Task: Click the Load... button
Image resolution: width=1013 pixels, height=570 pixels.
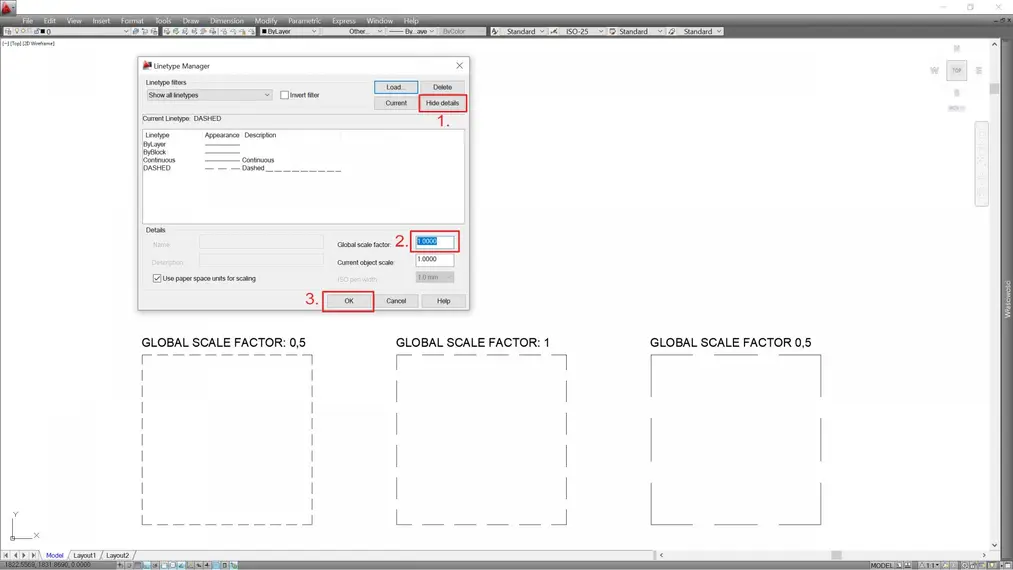Action: point(396,87)
